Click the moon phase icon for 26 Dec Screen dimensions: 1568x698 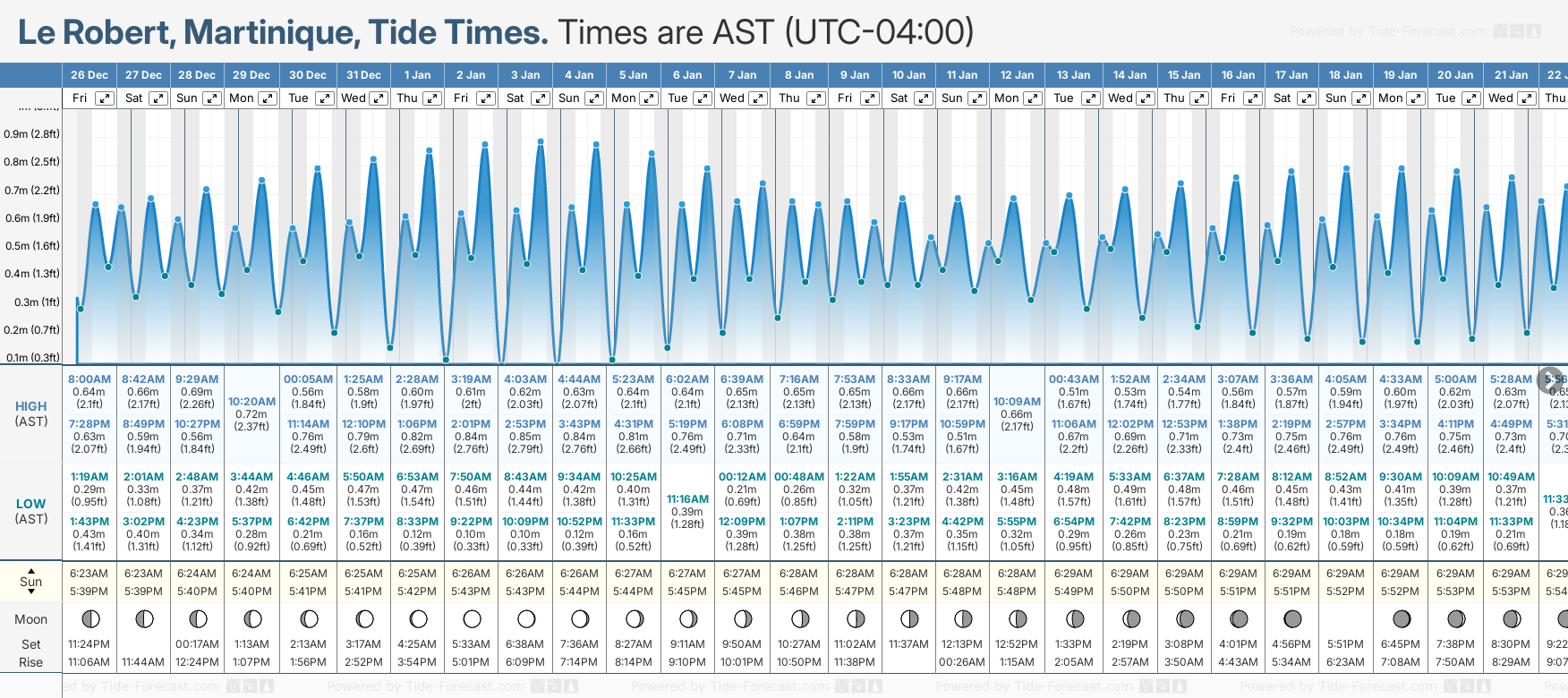pos(89,618)
